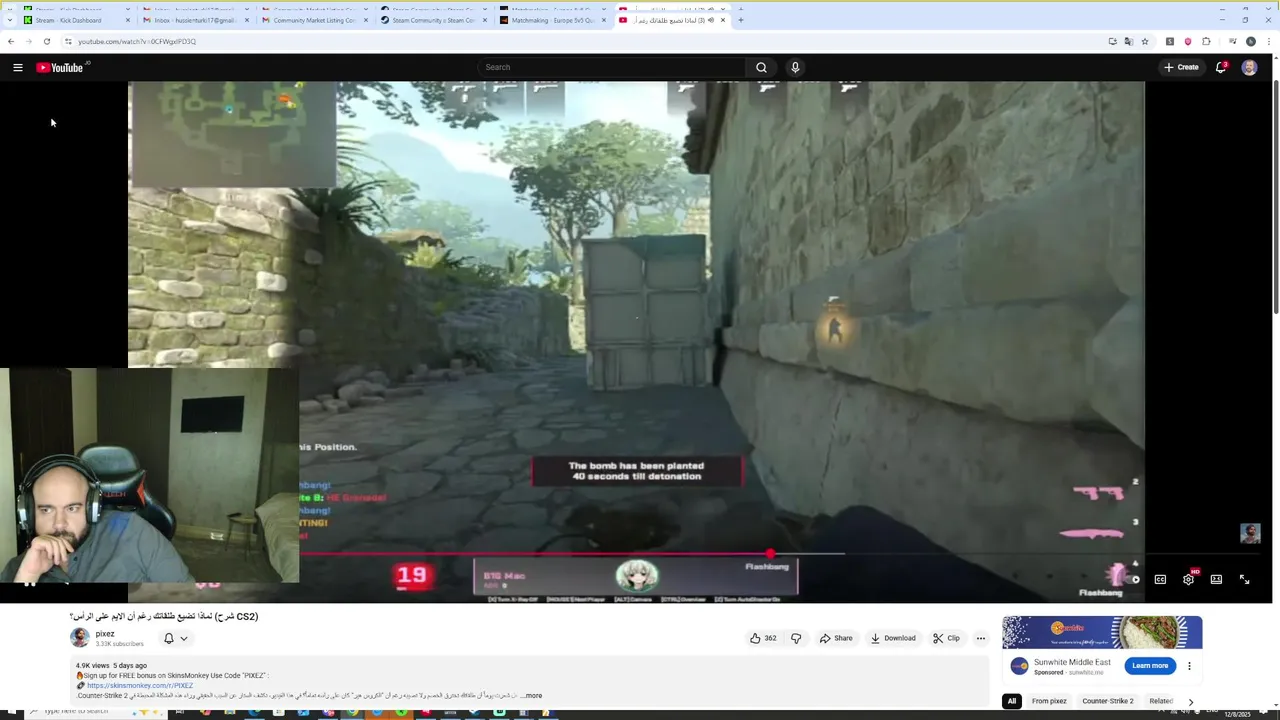
Task: Select the Related chip
Action: tap(1161, 701)
